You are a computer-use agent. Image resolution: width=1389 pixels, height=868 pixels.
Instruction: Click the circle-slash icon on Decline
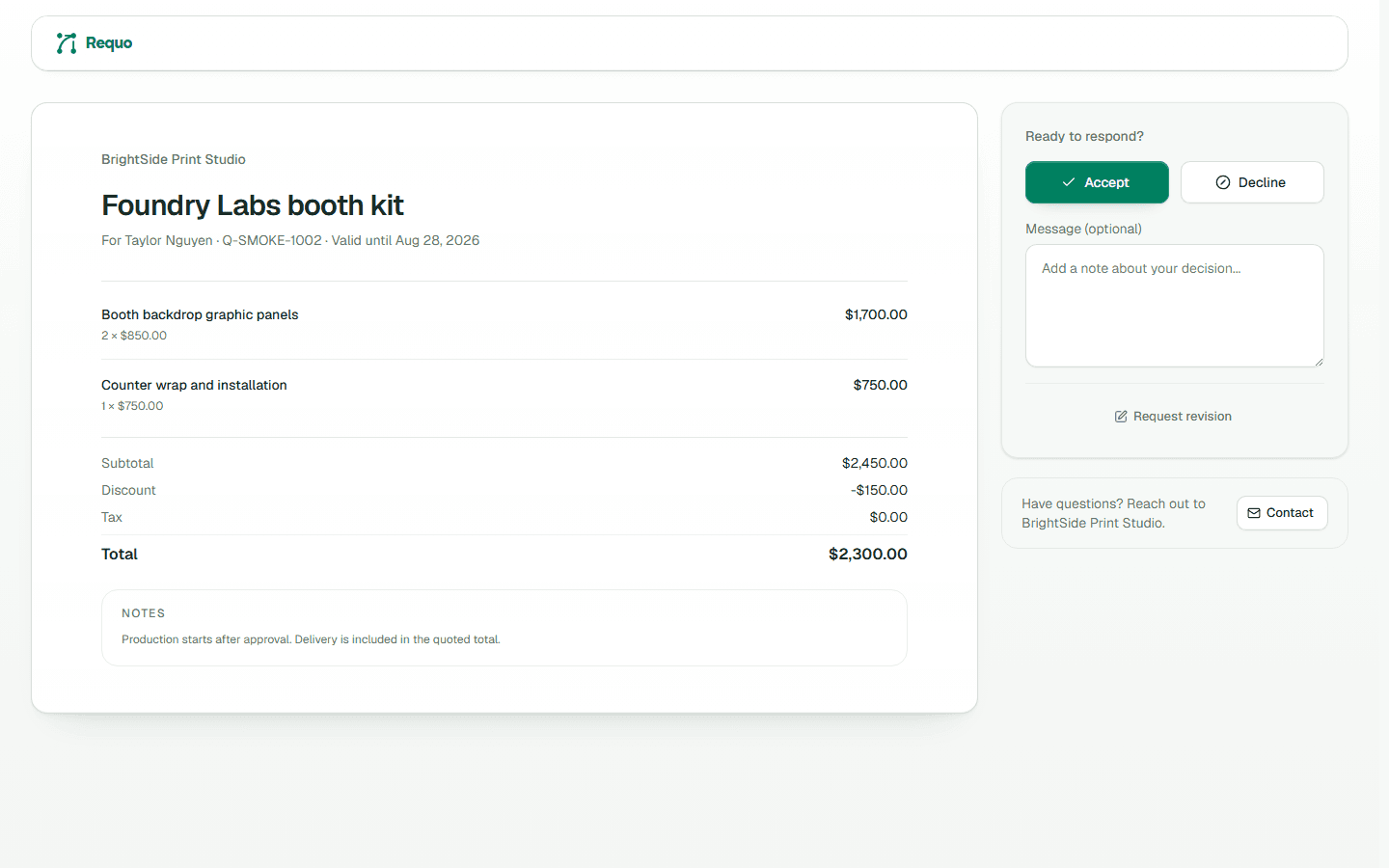click(x=1223, y=182)
